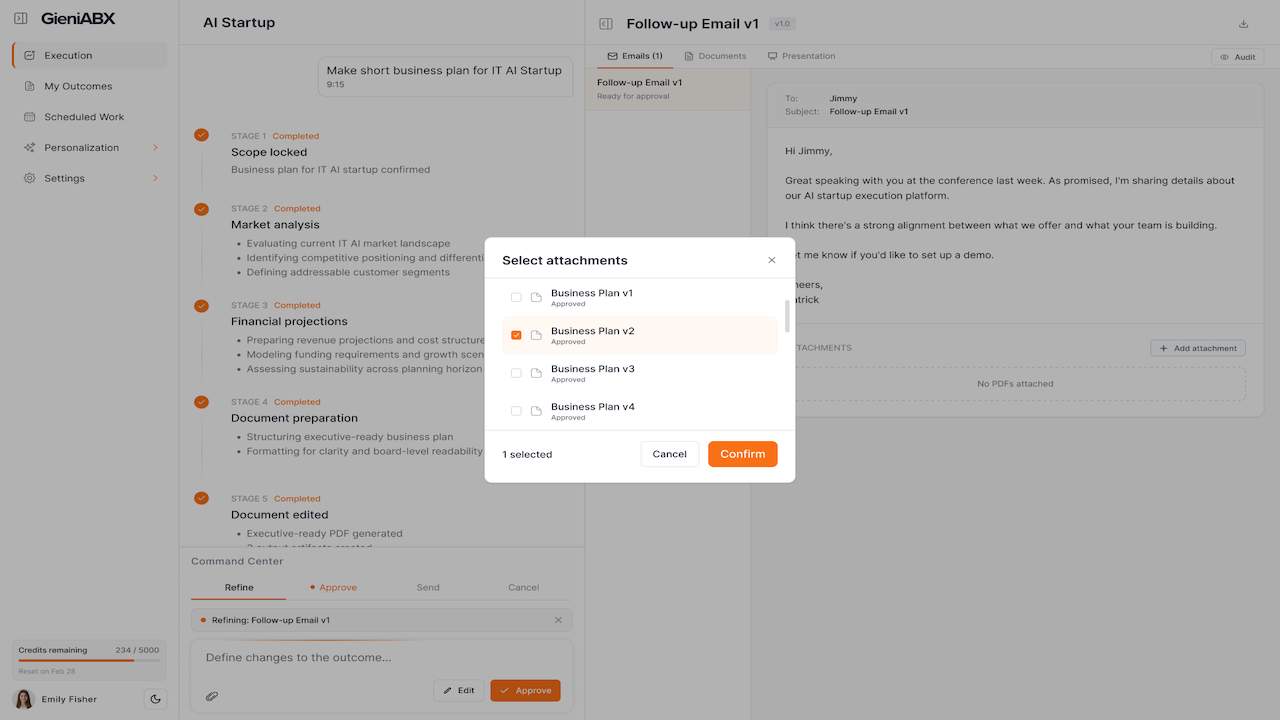Collapse the left sidebar panel icon
1280x720 pixels.
click(x=21, y=18)
